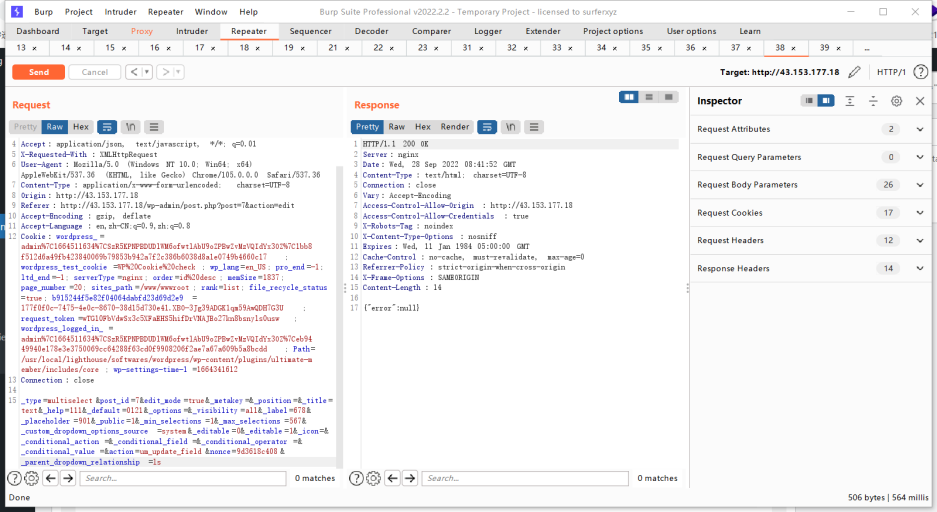The height and width of the screenshot is (512, 937).
Task: Jump to previous match in request search
Action: 51,478
